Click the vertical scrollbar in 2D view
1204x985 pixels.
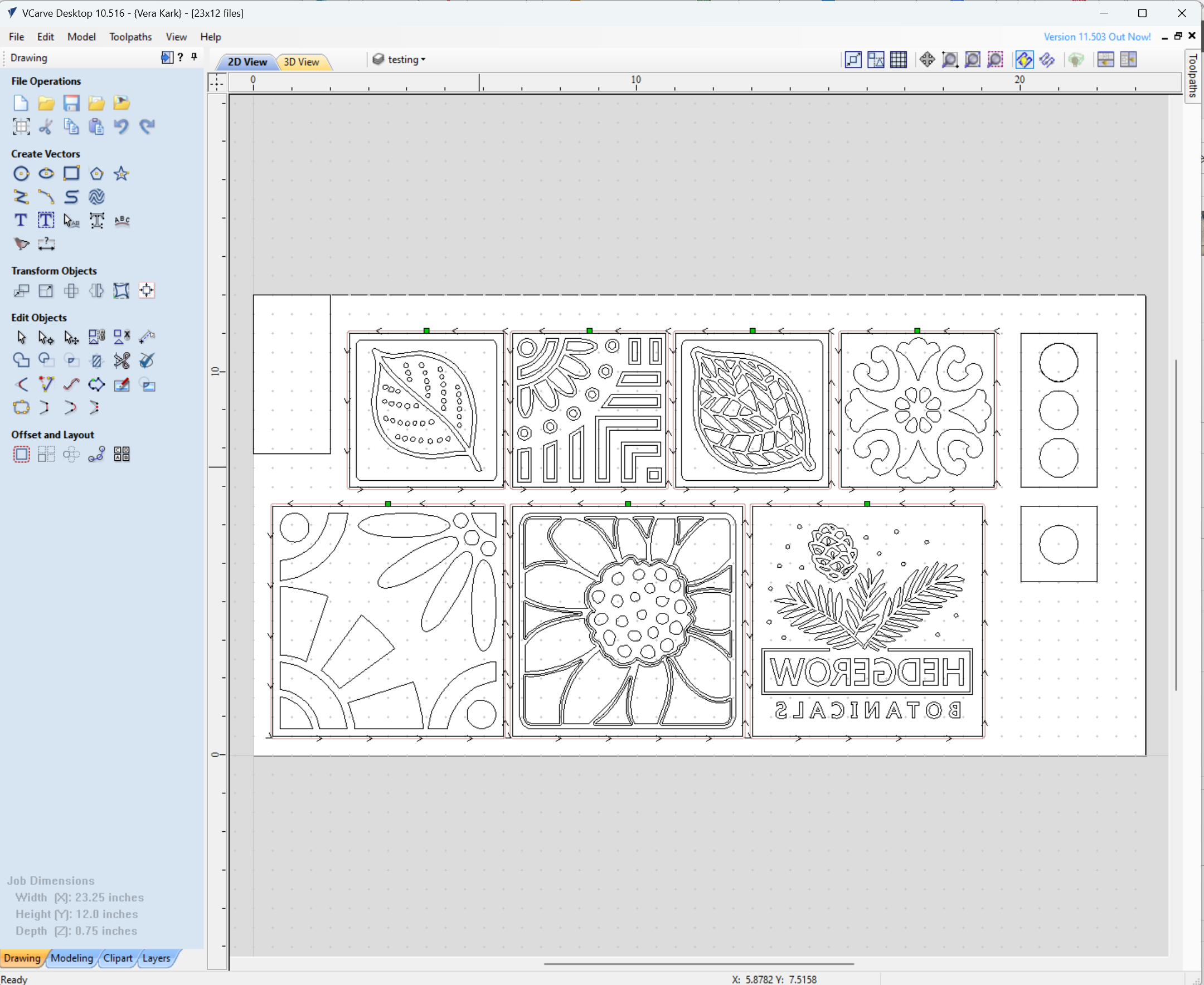click(1176, 524)
